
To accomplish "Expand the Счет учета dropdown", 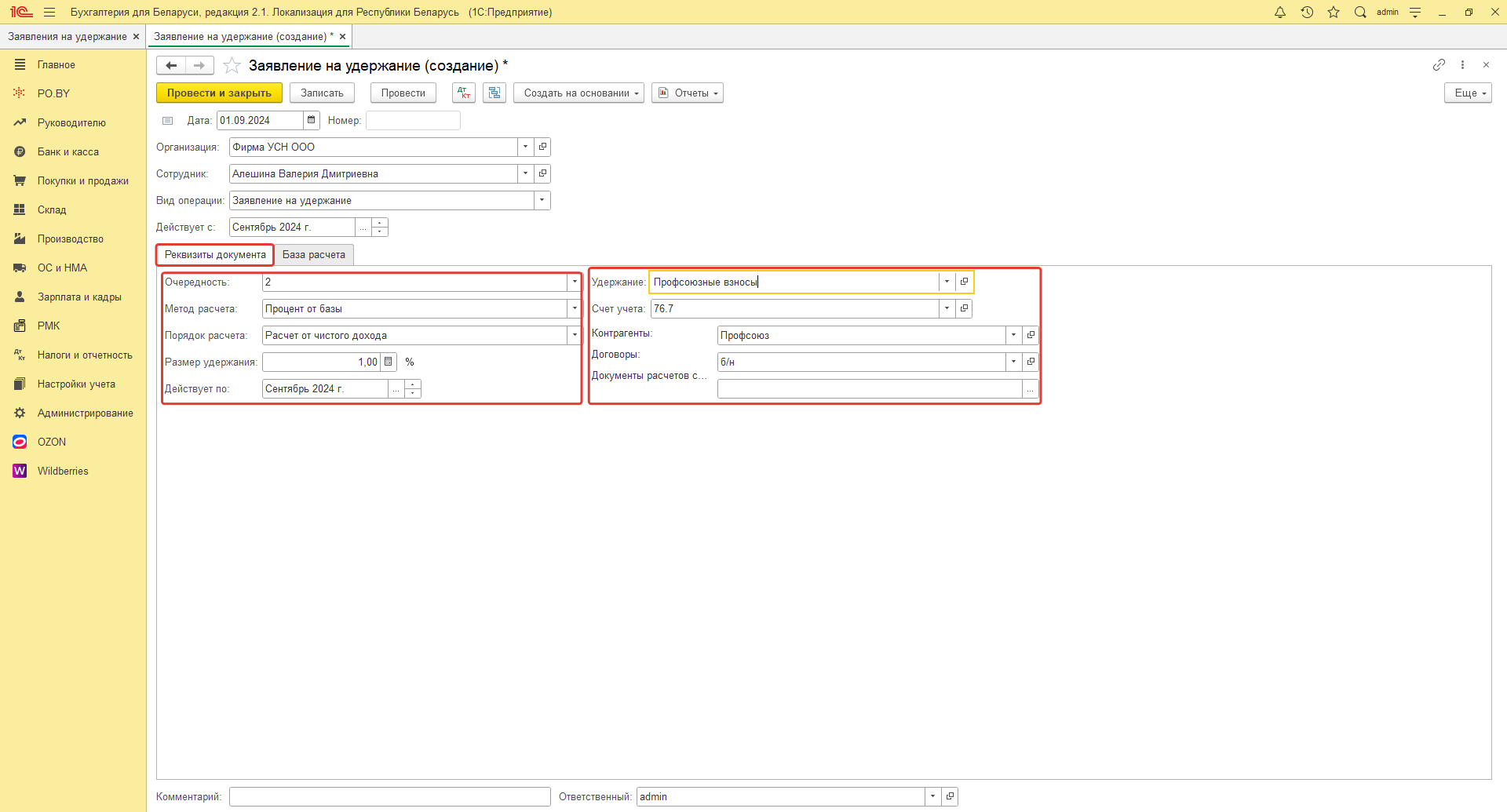I will point(947,308).
